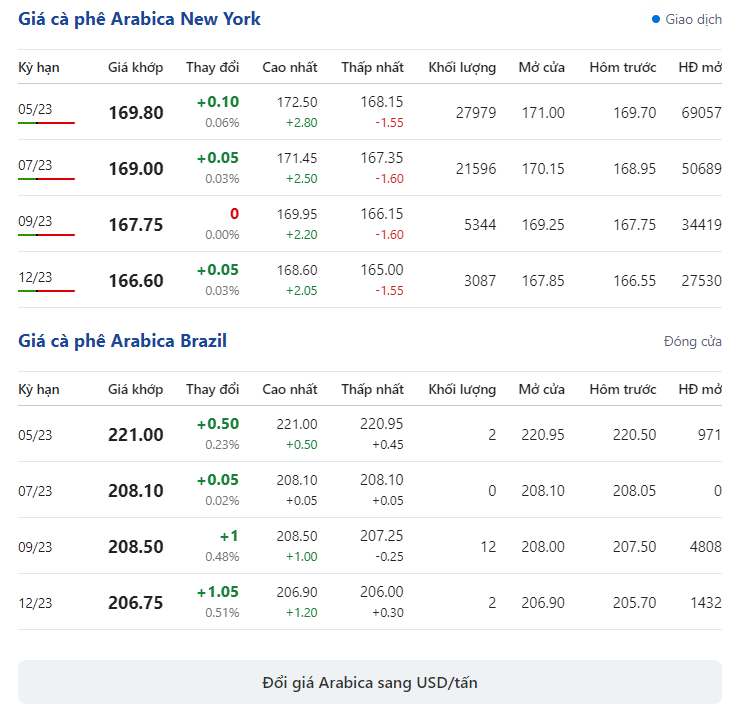
Task: Click the Giao dịch status label
Action: (x=693, y=19)
